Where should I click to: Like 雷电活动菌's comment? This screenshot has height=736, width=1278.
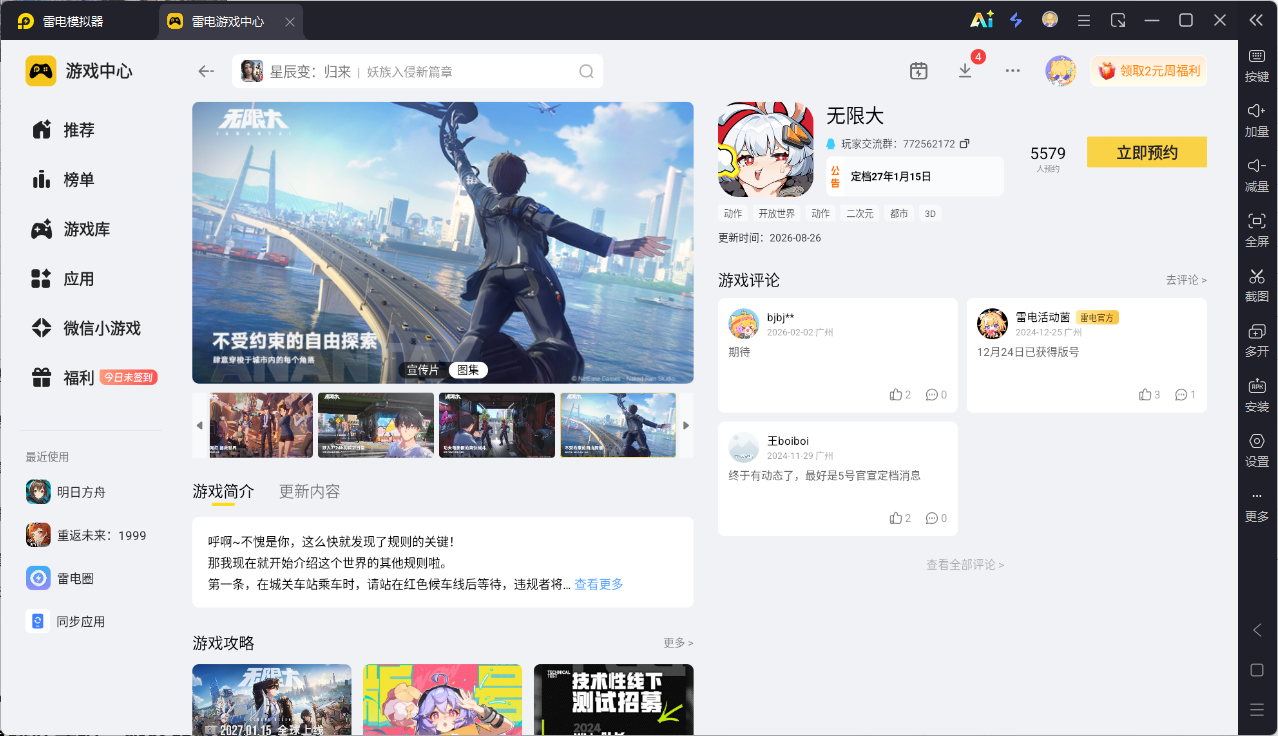click(1149, 395)
